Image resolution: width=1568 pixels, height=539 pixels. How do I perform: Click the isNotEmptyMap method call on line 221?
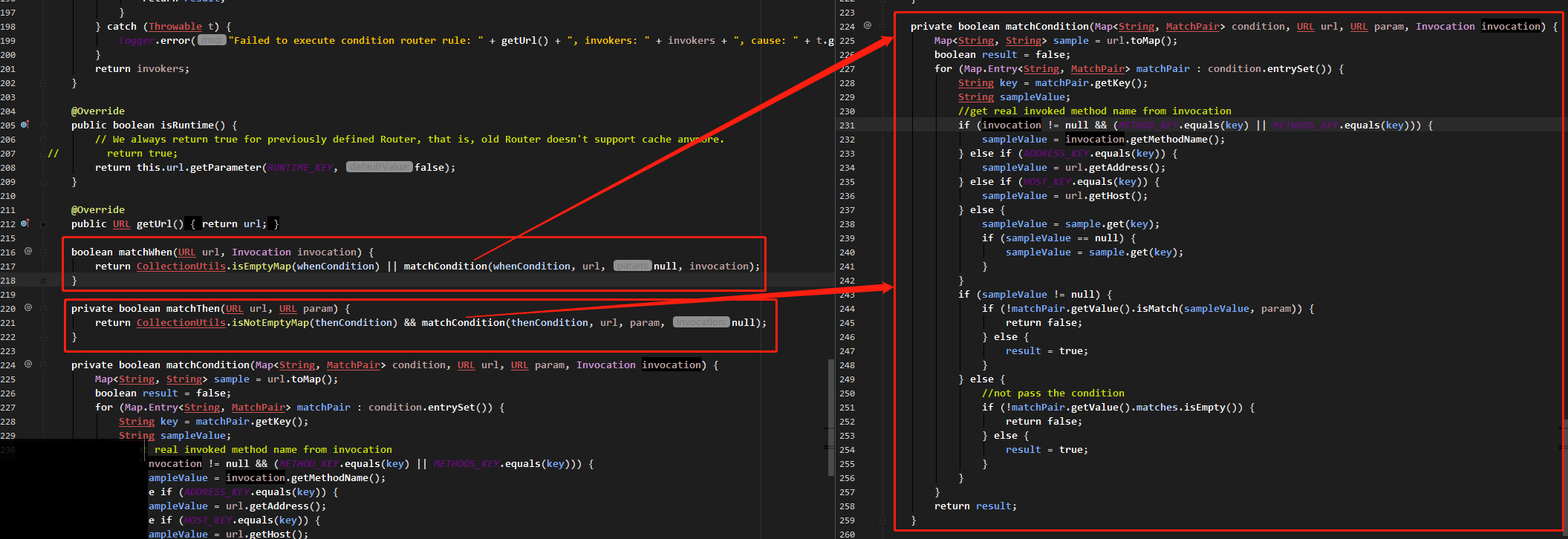(270, 322)
